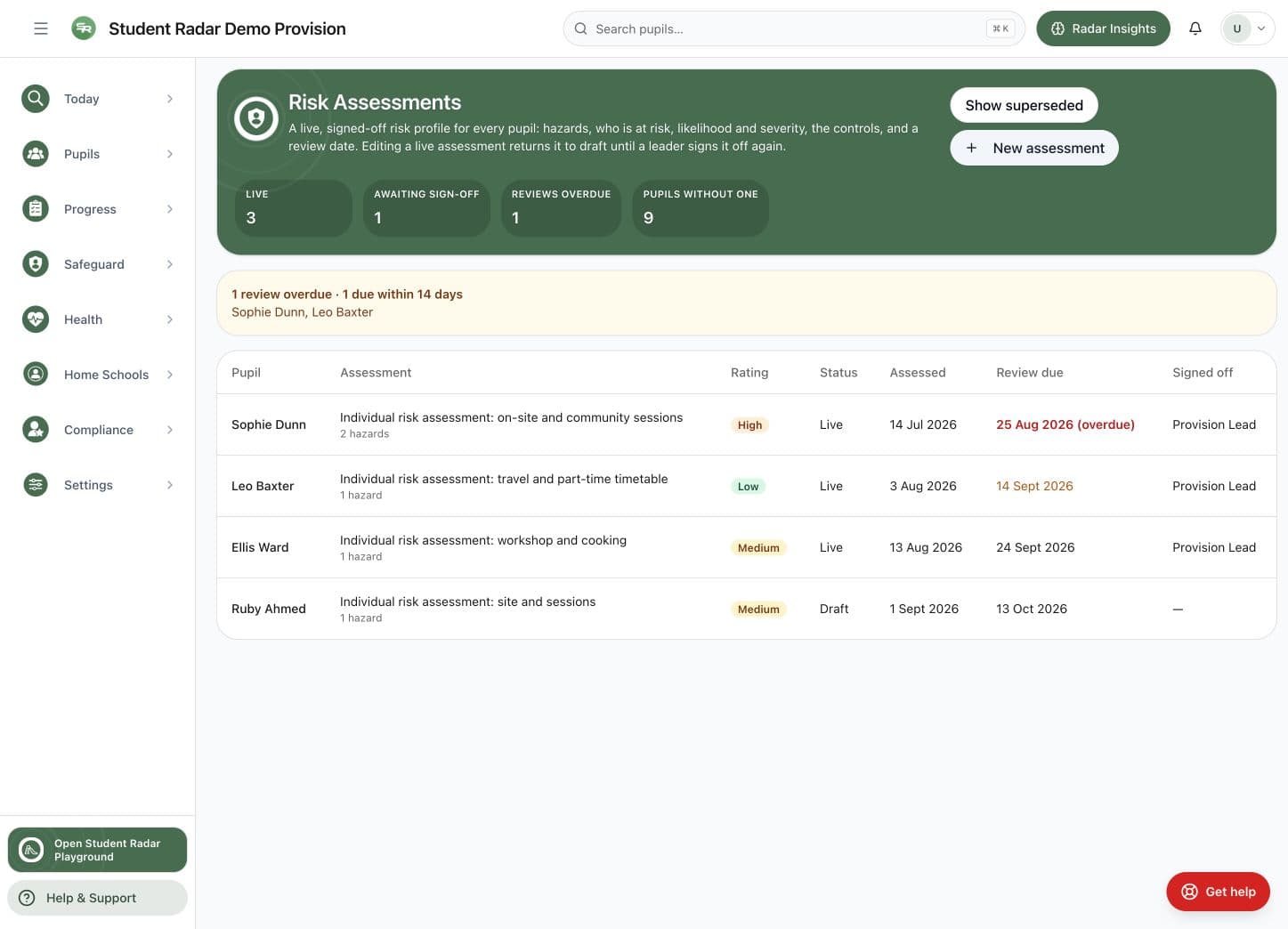This screenshot has width=1288, height=929.
Task: Click the Pupils sidebar icon
Action: pyautogui.click(x=36, y=154)
